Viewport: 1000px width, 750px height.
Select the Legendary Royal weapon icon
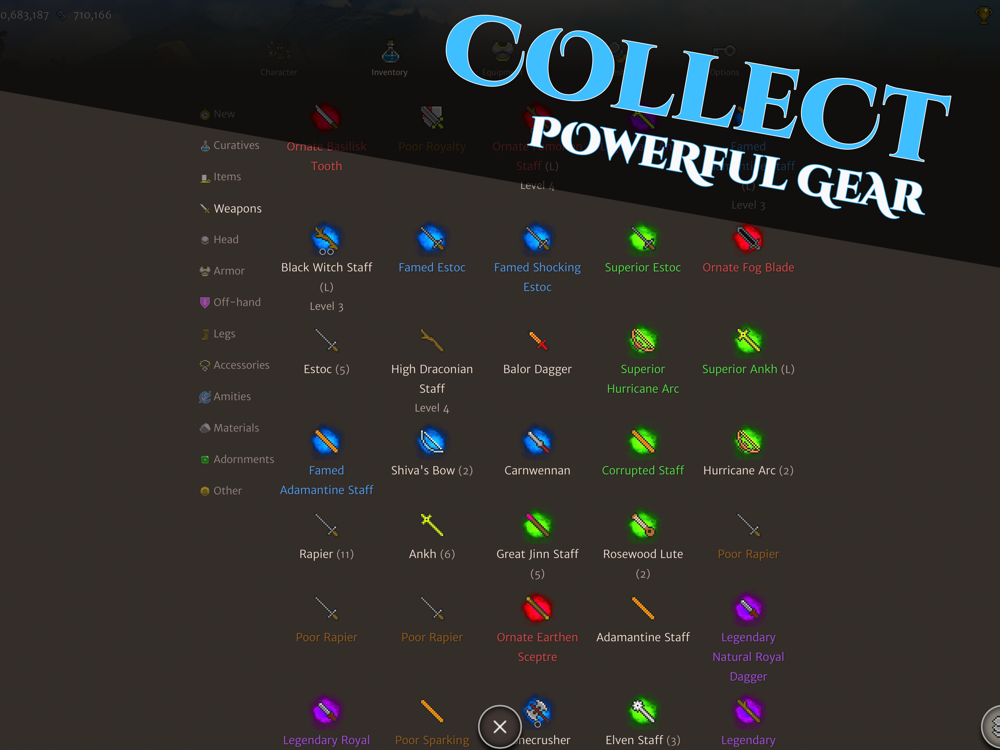point(326,711)
